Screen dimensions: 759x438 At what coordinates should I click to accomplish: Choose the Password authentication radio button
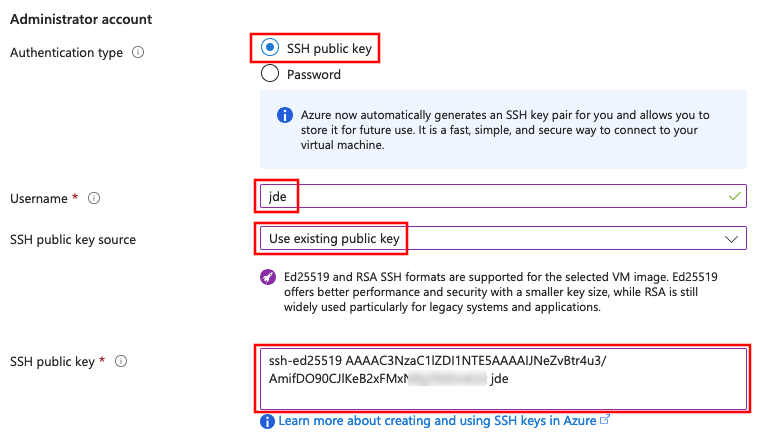tap(270, 74)
